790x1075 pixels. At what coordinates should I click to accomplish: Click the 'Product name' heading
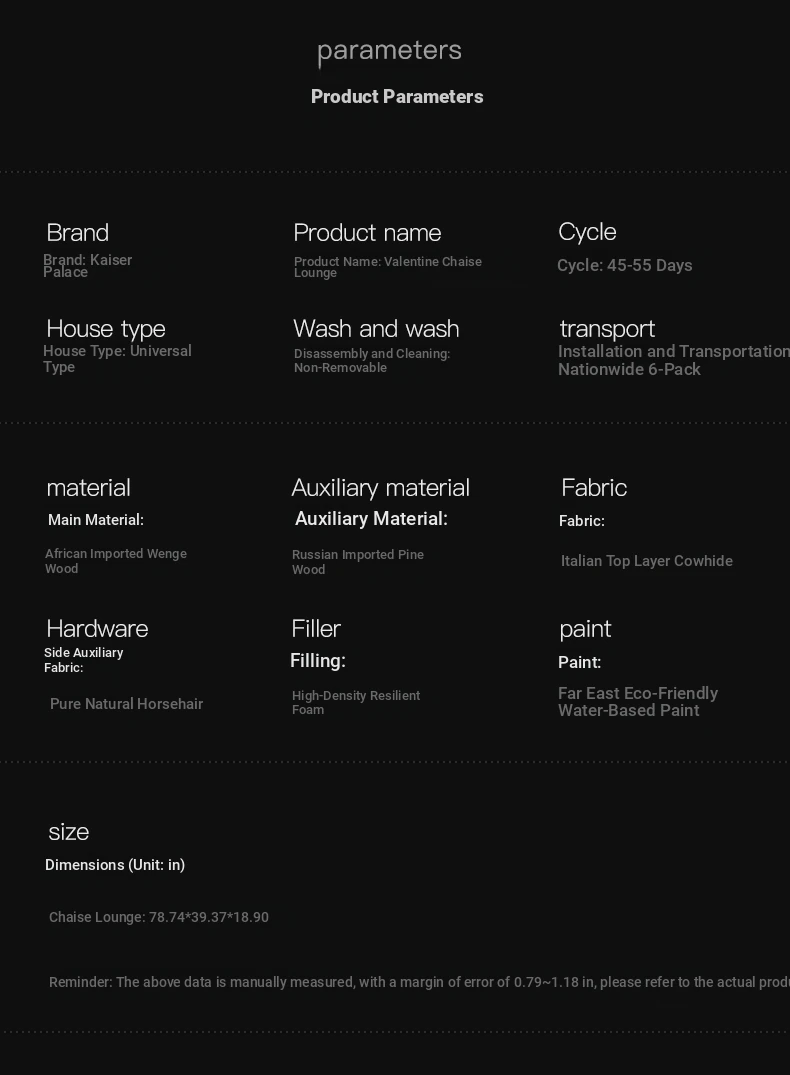[367, 232]
